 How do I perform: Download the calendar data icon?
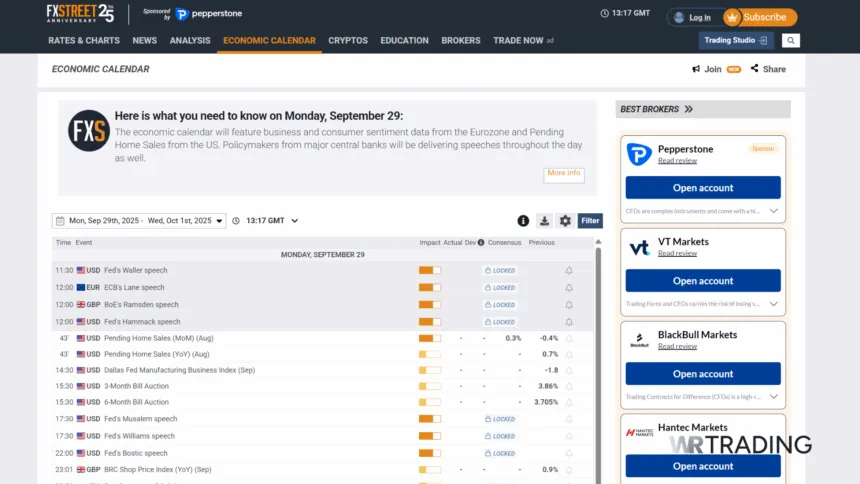(544, 221)
